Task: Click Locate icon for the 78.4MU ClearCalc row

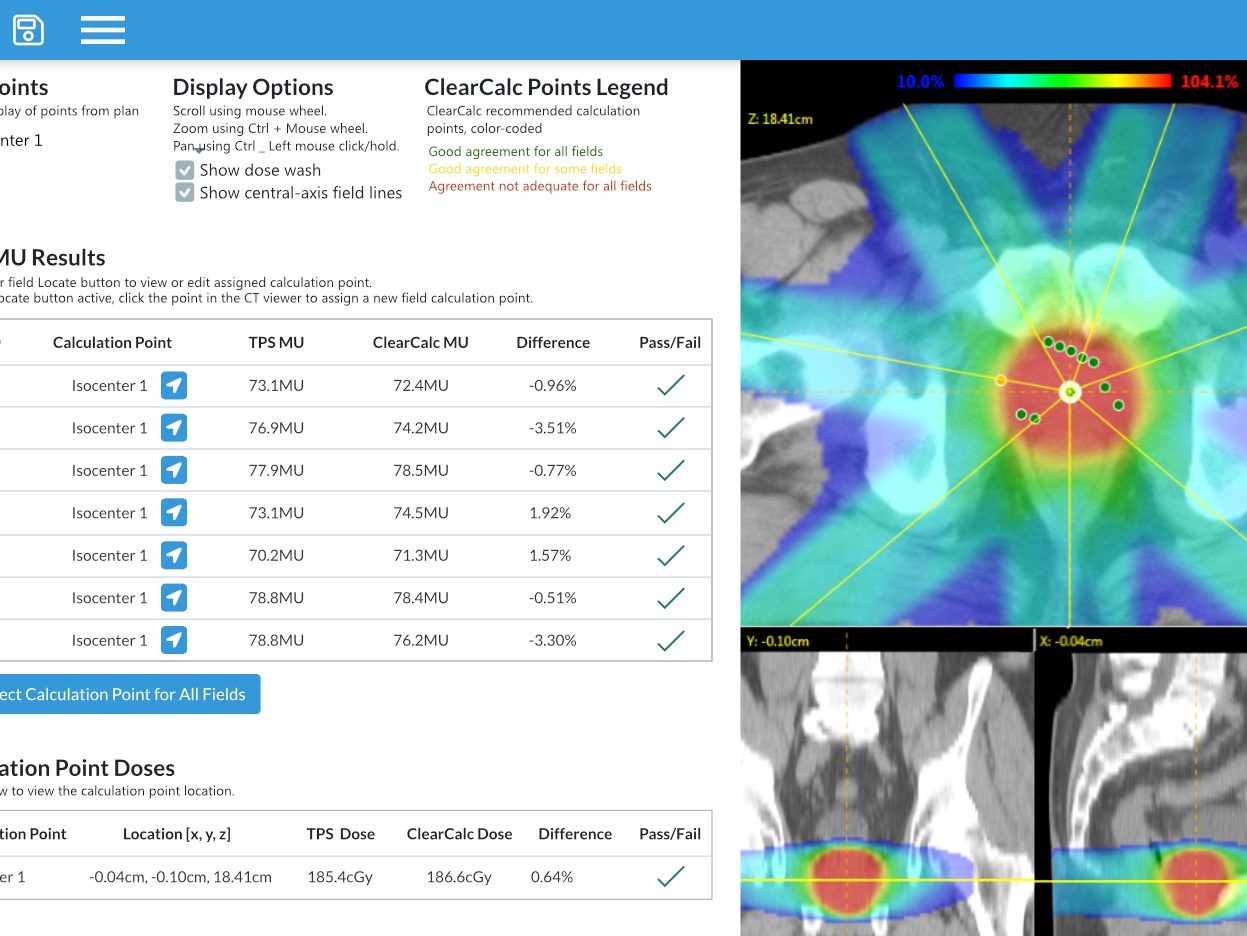Action: point(174,598)
